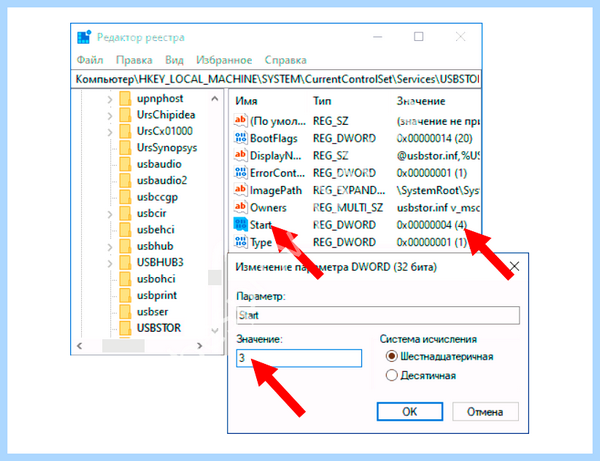Click the UrsChipidea folder icon
This screenshot has height=461, width=600.
[x=125, y=115]
